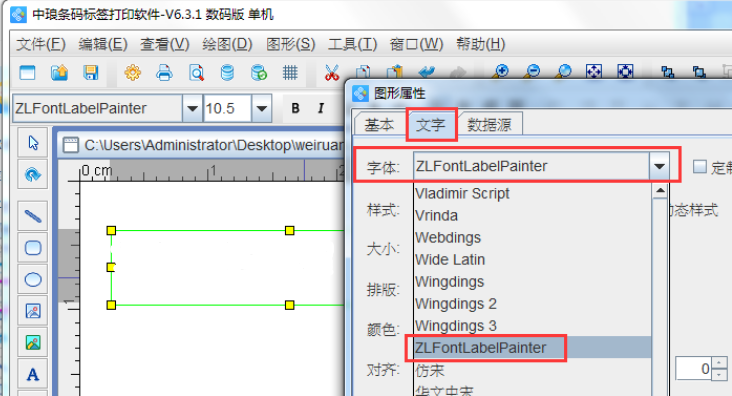Open the 绘图(D) menu
Viewport: 732px width, 396px height.
coord(227,44)
